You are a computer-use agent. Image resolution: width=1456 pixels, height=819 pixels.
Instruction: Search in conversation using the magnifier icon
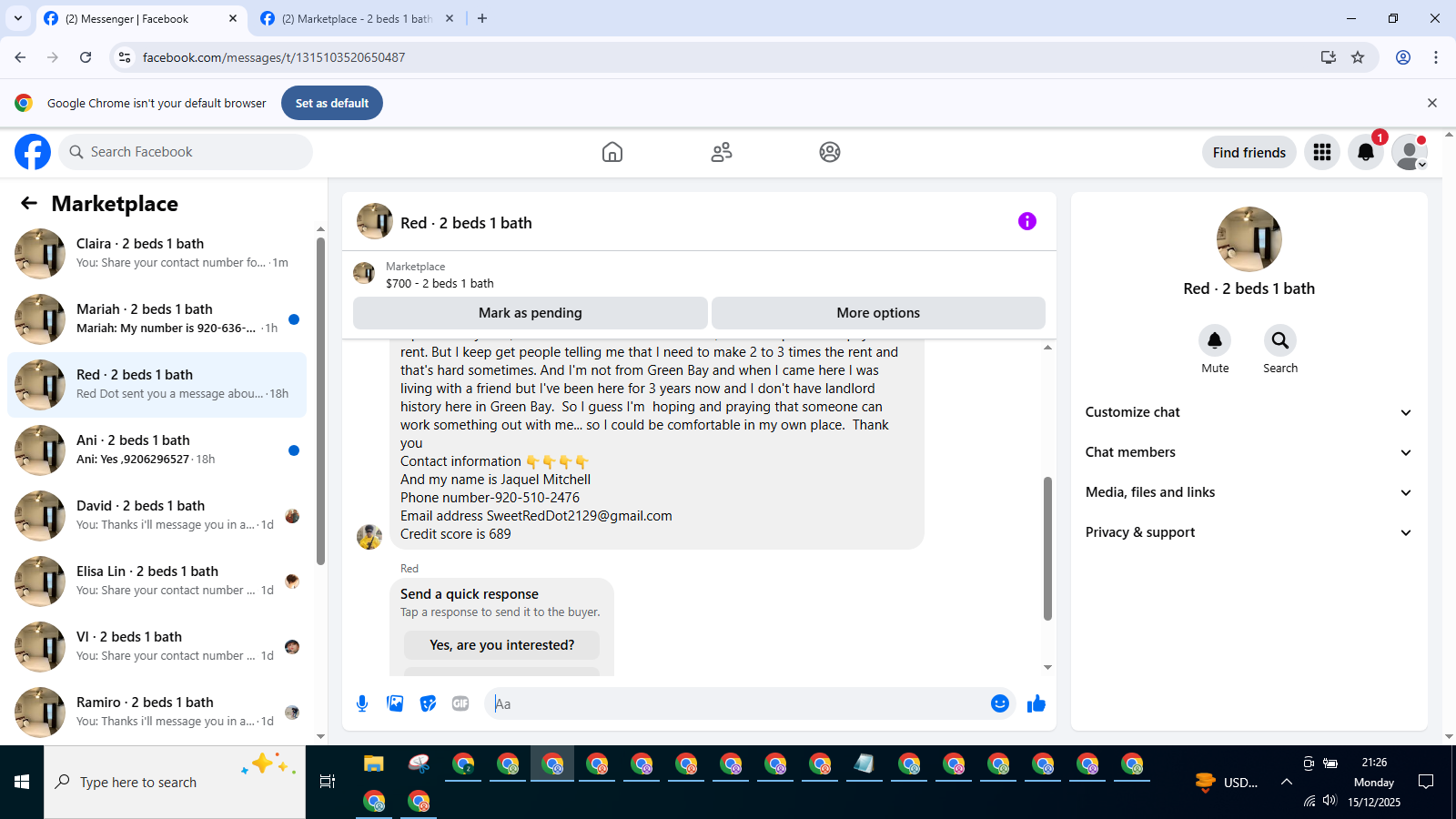[1280, 340]
